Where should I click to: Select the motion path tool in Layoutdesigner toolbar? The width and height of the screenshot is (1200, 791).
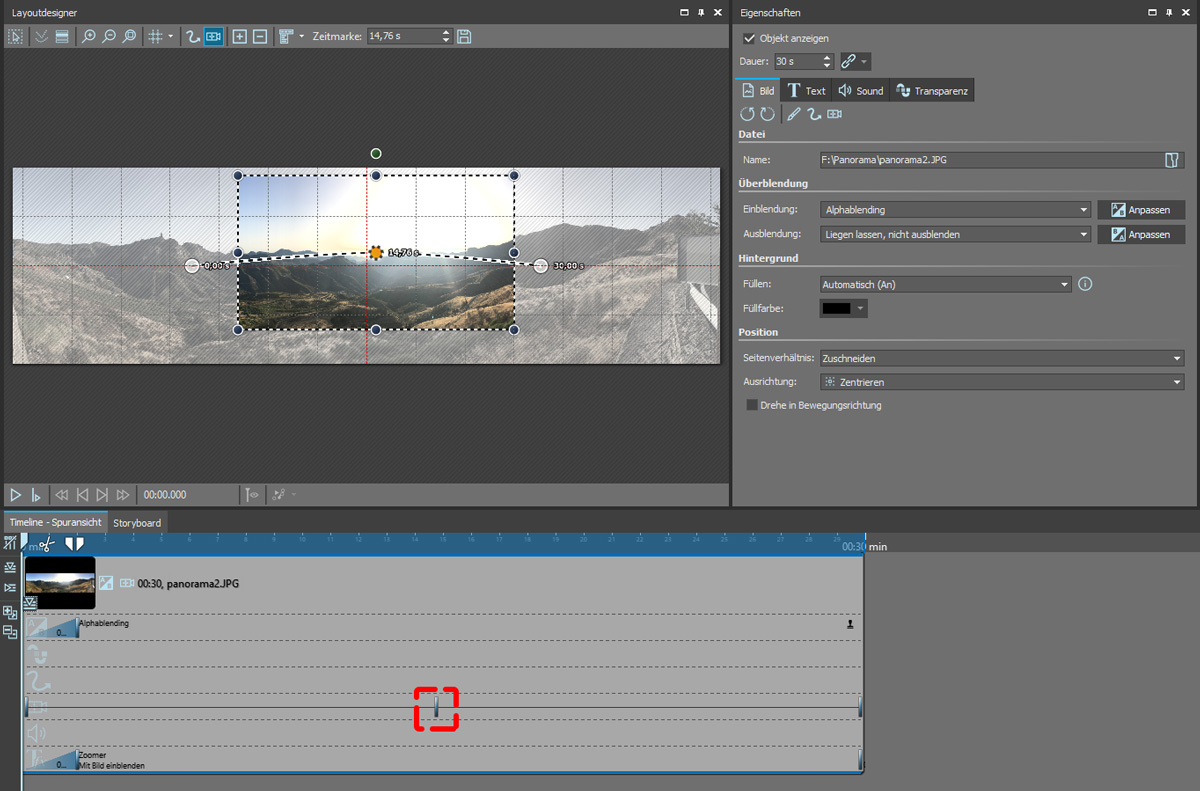click(x=193, y=37)
